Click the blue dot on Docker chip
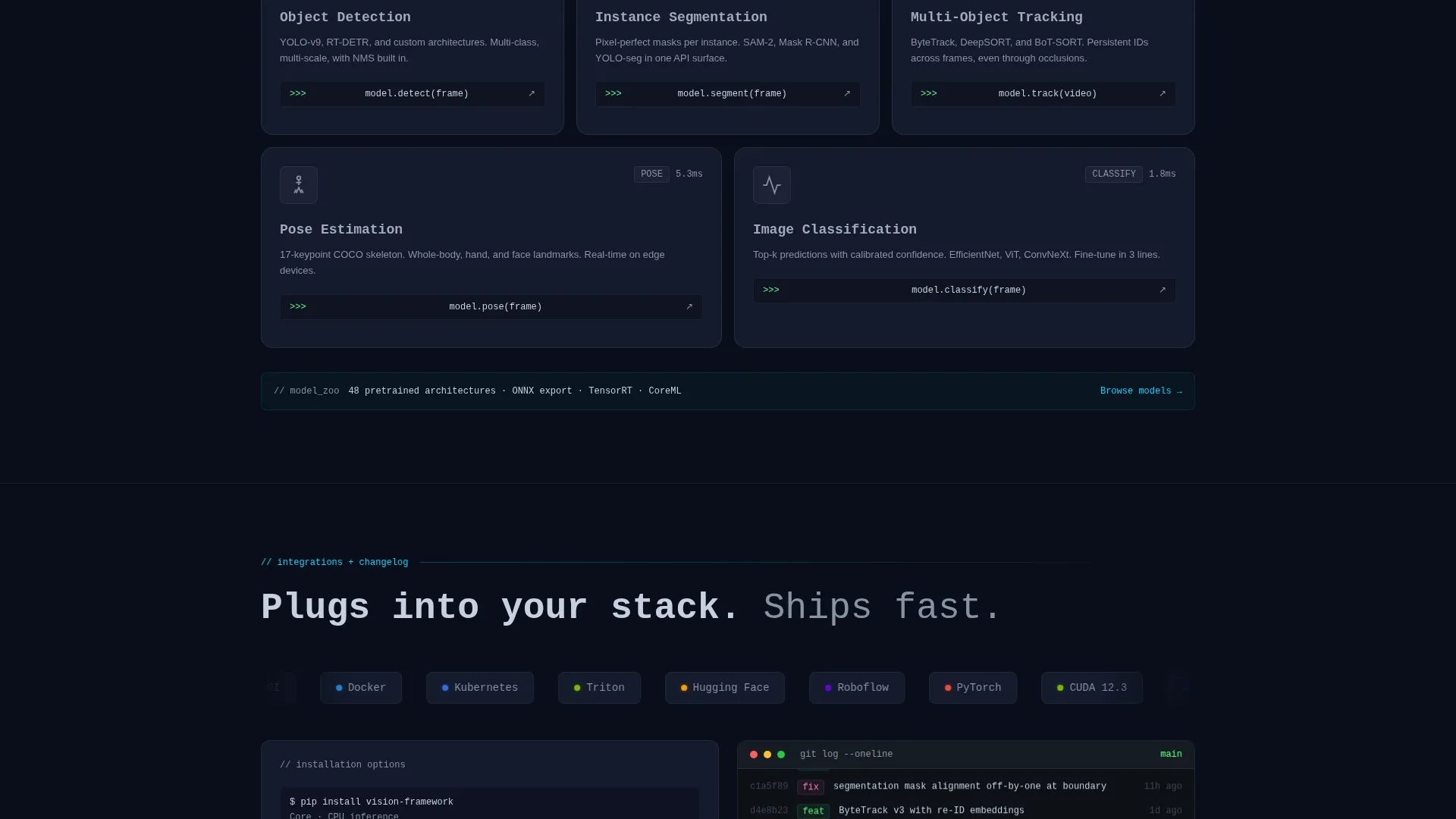The image size is (1456, 819). tap(339, 688)
